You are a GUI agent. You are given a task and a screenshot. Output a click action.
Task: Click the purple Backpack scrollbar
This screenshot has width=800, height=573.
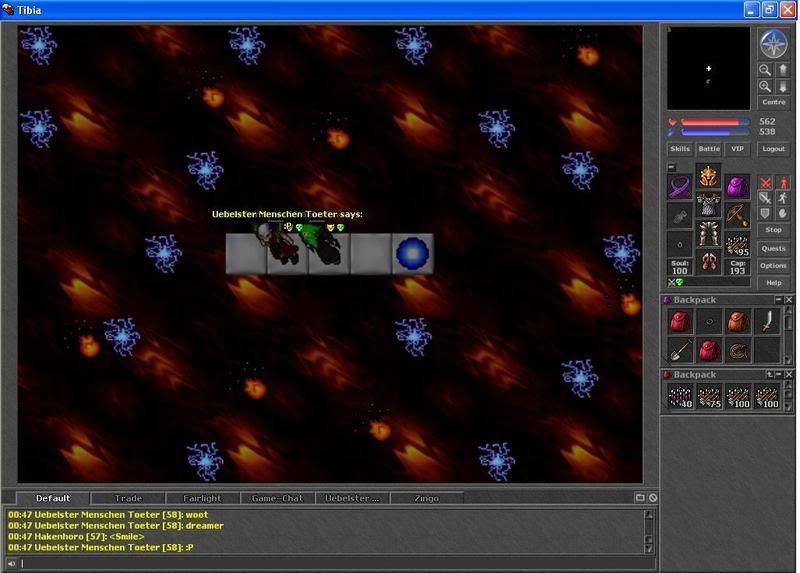(788, 335)
